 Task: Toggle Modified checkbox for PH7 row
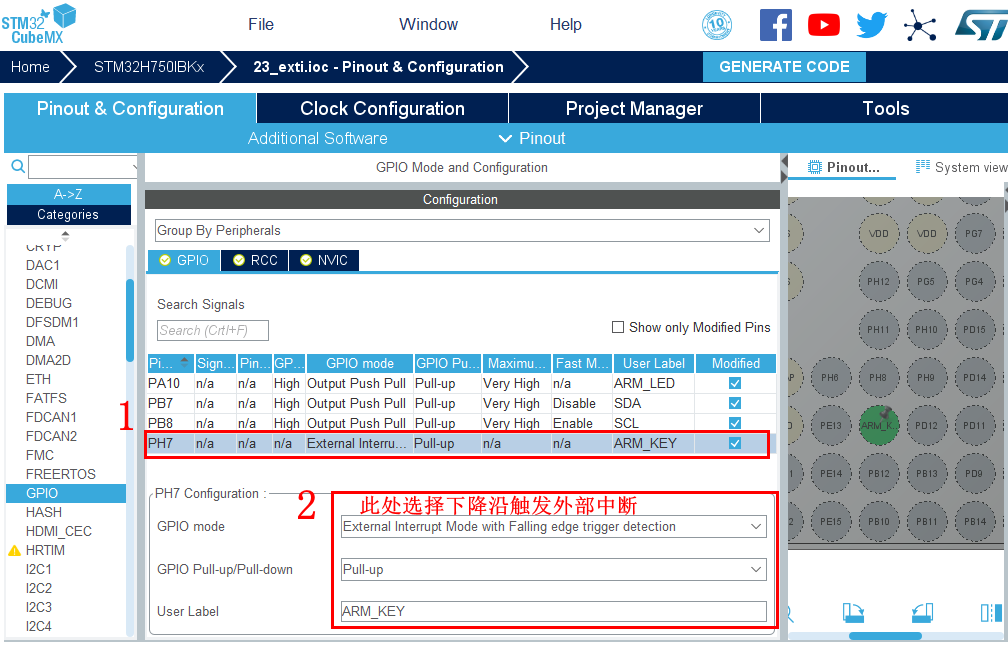(x=735, y=443)
